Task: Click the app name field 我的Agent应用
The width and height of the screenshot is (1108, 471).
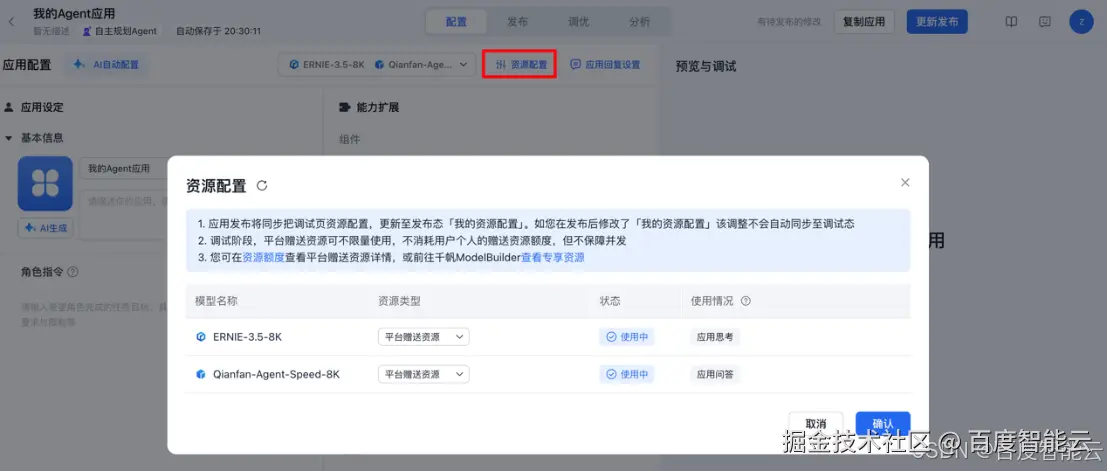Action: click(124, 168)
